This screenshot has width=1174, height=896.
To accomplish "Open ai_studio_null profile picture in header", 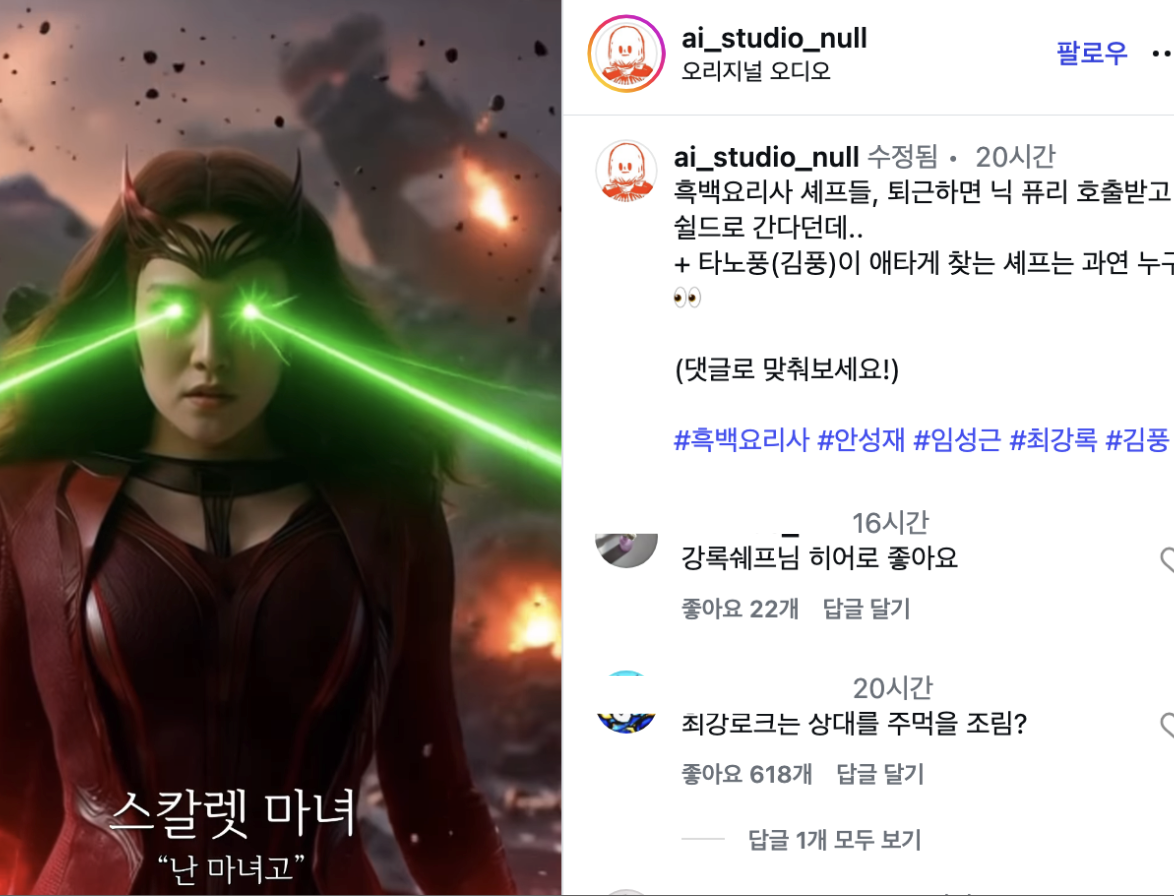I will [626, 54].
